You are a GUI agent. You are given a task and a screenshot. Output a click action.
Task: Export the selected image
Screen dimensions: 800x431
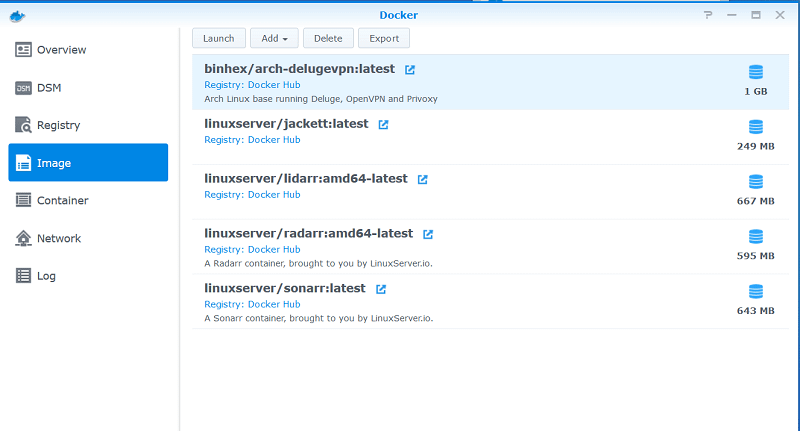pos(384,38)
